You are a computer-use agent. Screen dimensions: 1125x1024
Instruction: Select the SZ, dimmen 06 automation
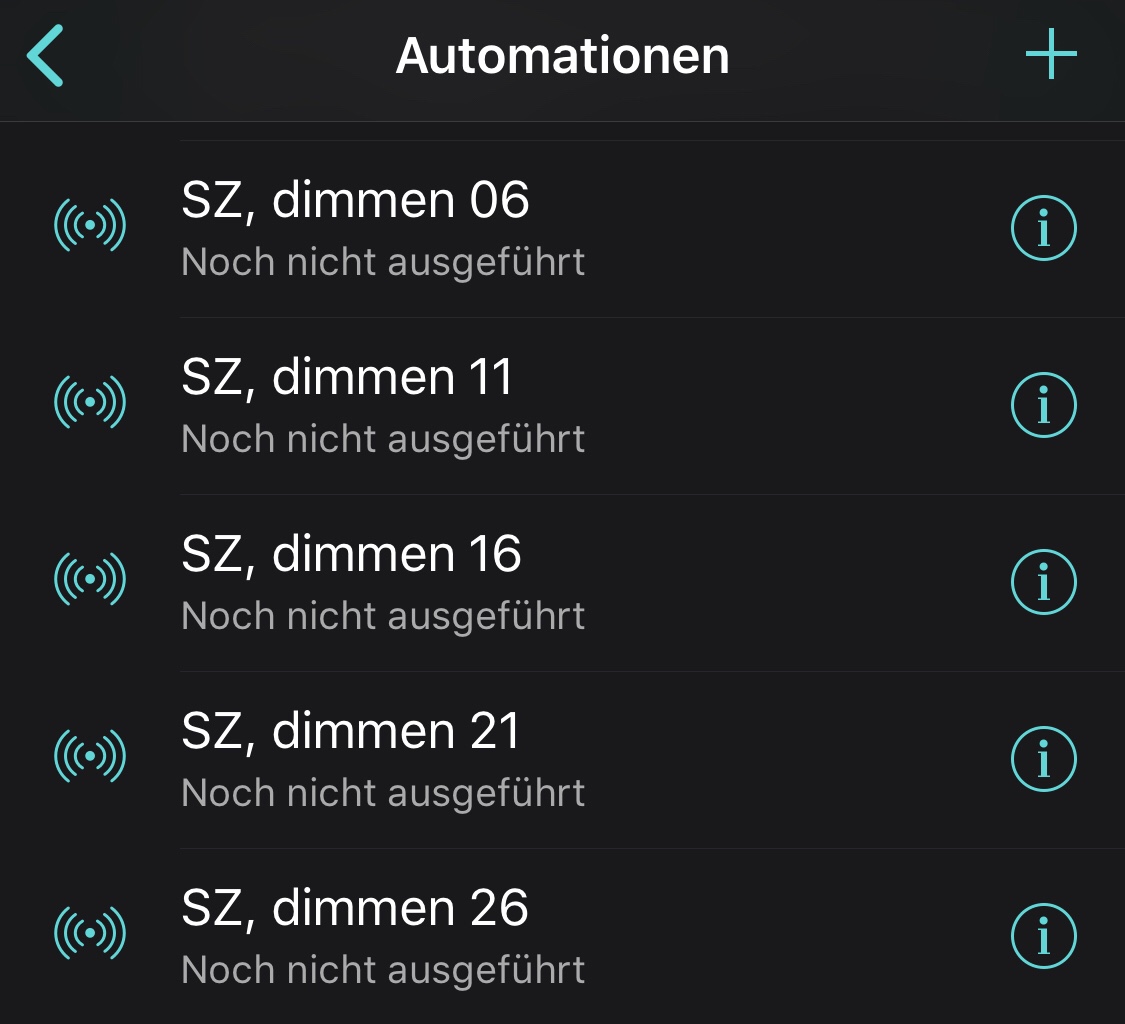pyautogui.click(x=355, y=200)
